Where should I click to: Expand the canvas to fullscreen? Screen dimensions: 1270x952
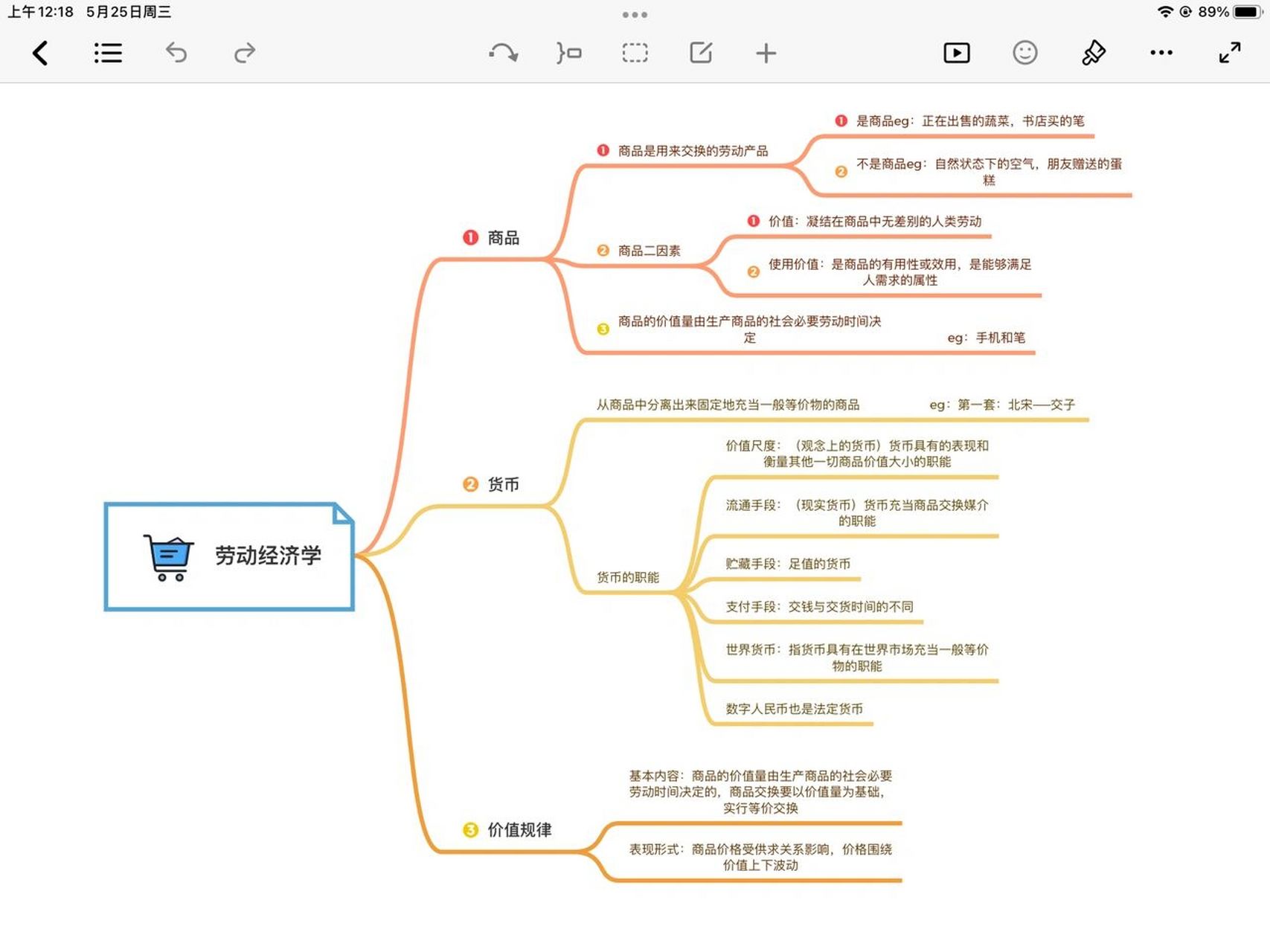coord(1229,53)
